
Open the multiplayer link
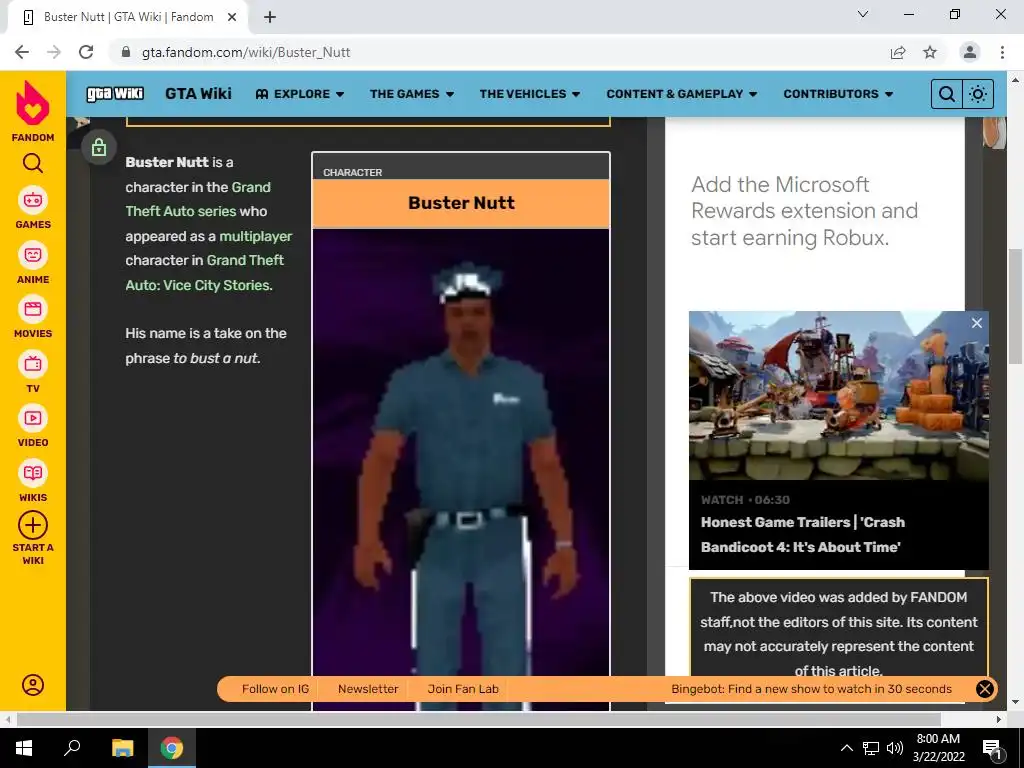(x=255, y=236)
